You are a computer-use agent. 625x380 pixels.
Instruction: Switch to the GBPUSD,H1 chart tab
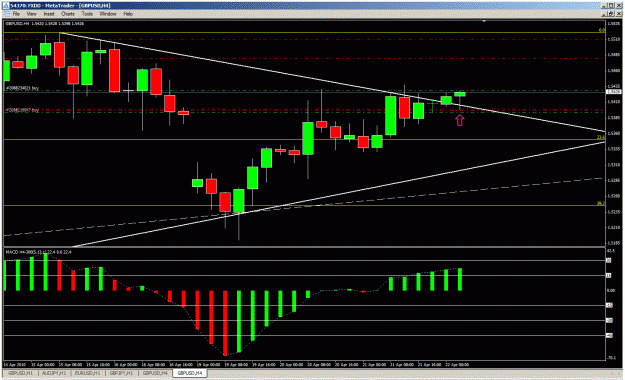point(21,373)
